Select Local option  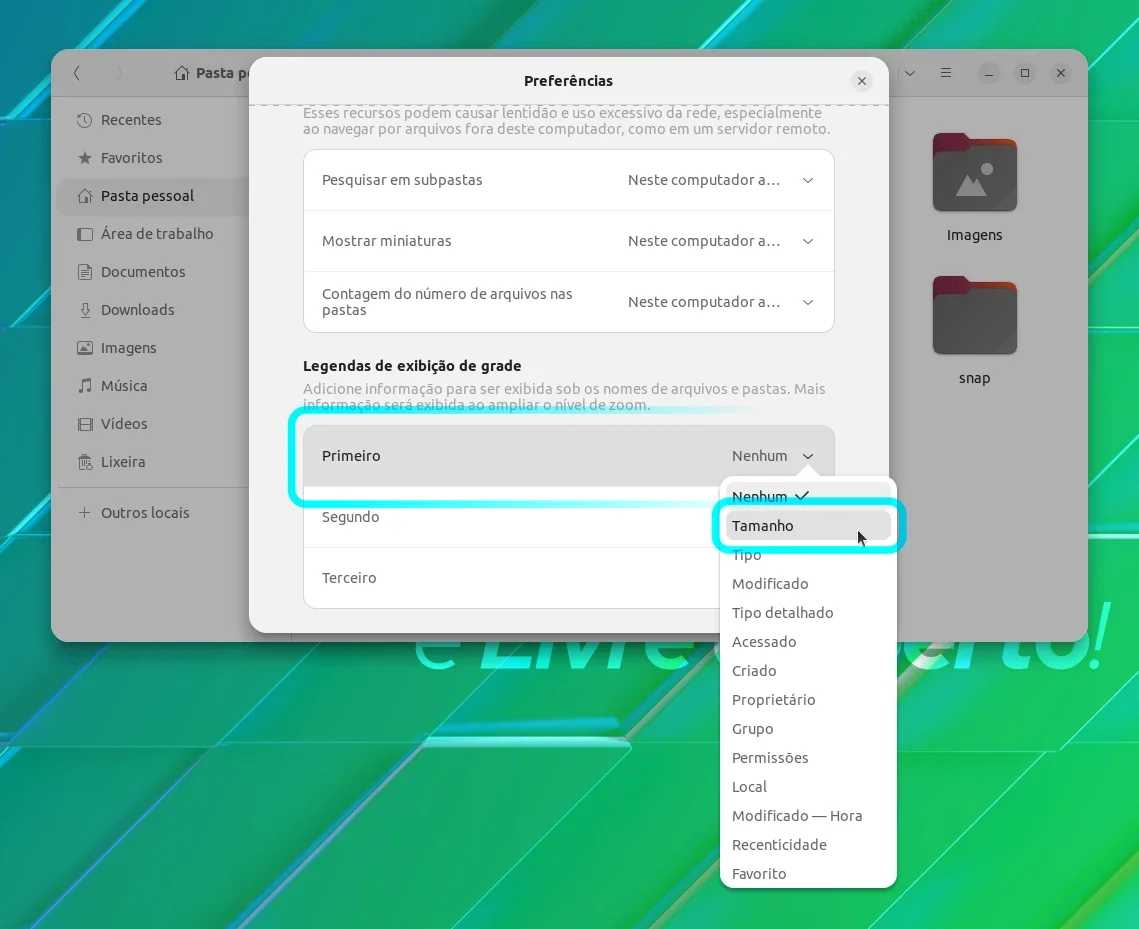click(808, 787)
